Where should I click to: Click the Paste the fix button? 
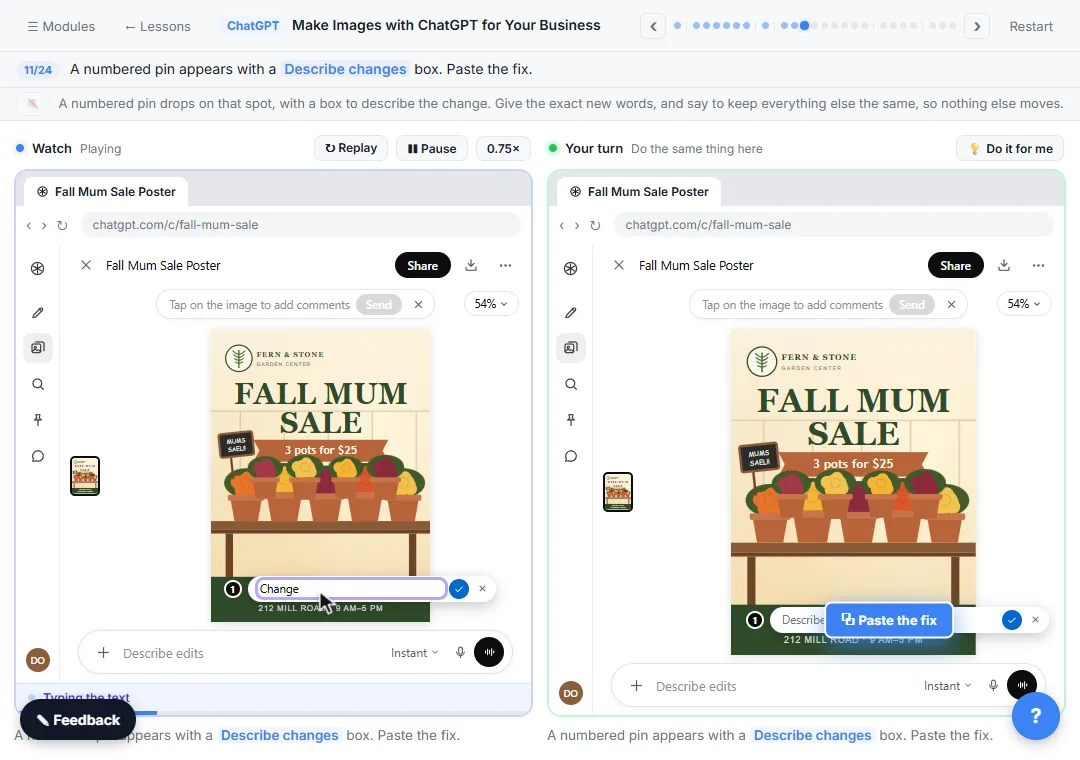(889, 620)
